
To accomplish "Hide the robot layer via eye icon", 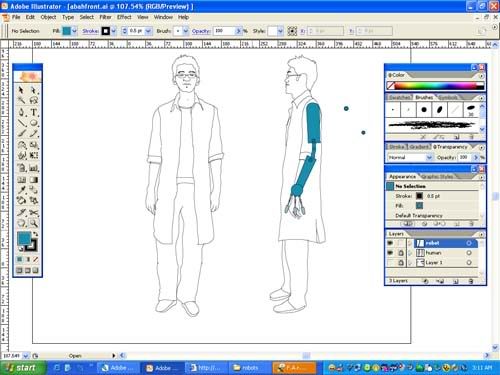I will coord(390,243).
